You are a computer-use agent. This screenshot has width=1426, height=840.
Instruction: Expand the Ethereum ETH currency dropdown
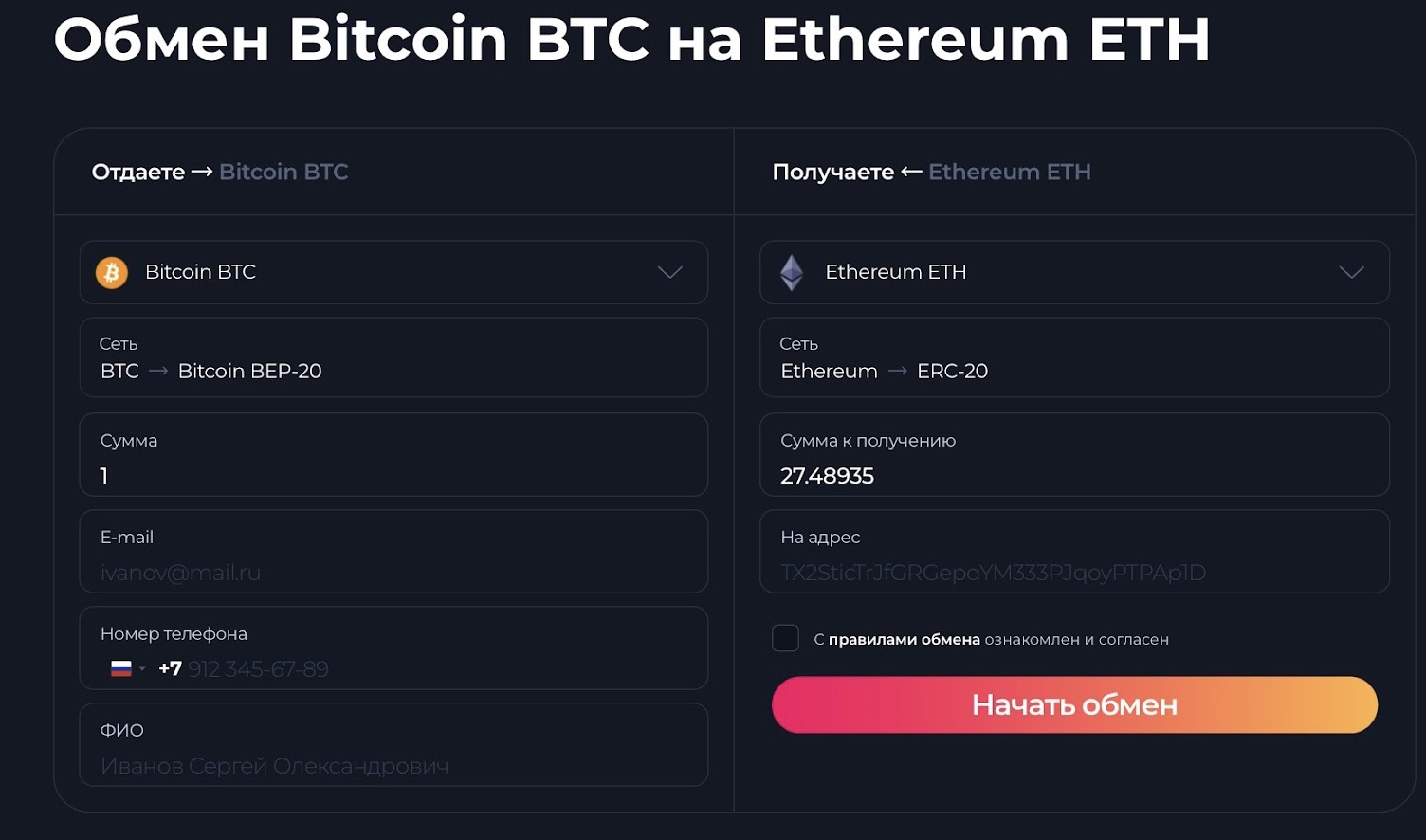(x=1351, y=273)
